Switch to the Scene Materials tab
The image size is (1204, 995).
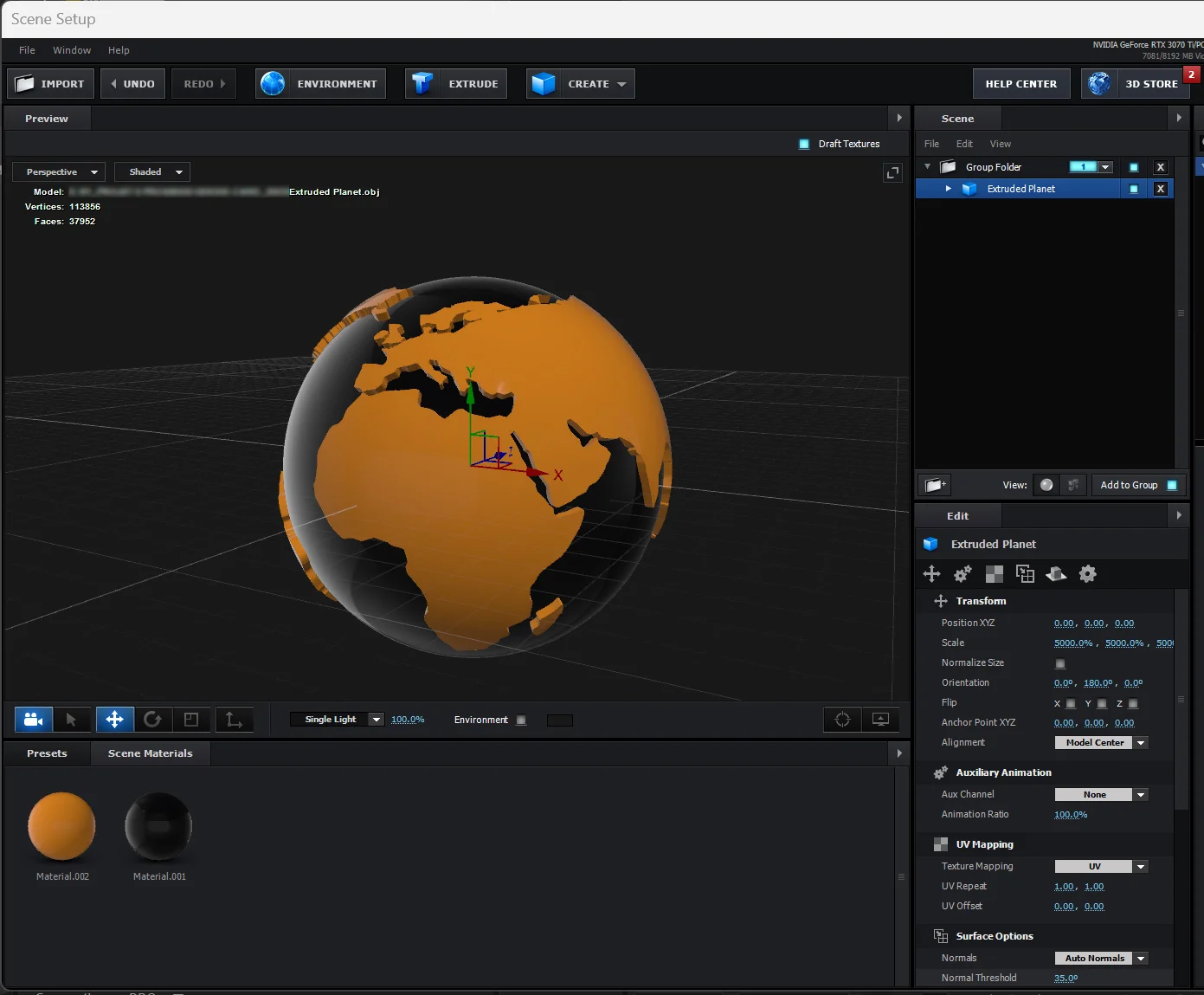(150, 753)
